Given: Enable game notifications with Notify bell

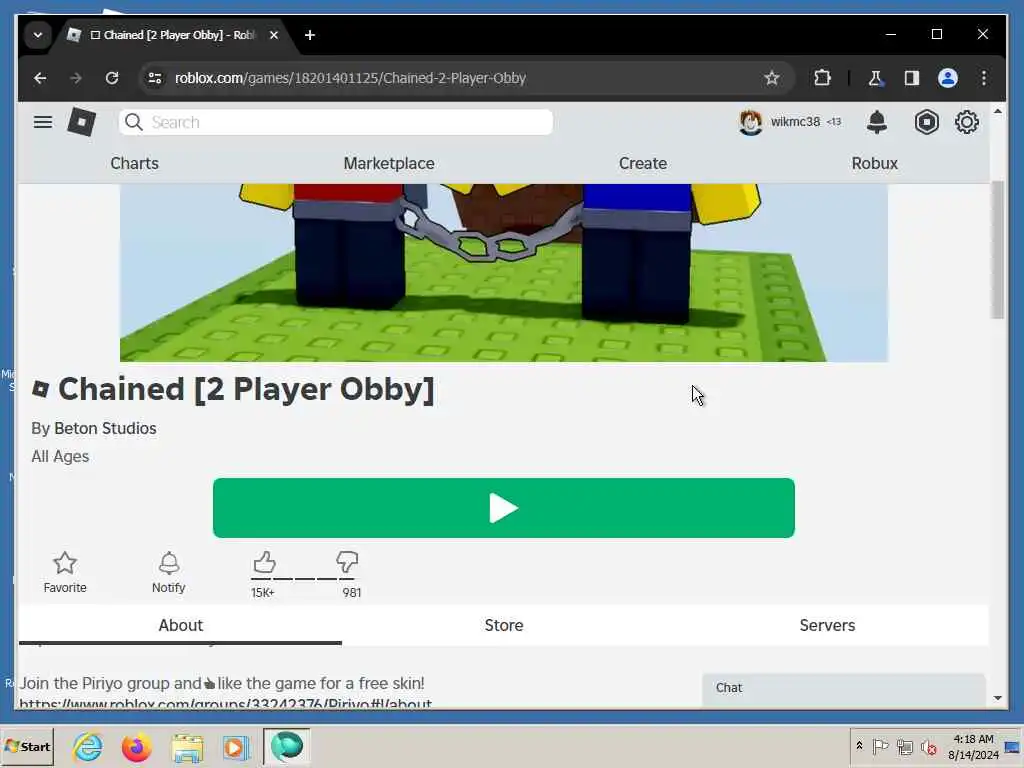Looking at the screenshot, I should tap(168, 572).
